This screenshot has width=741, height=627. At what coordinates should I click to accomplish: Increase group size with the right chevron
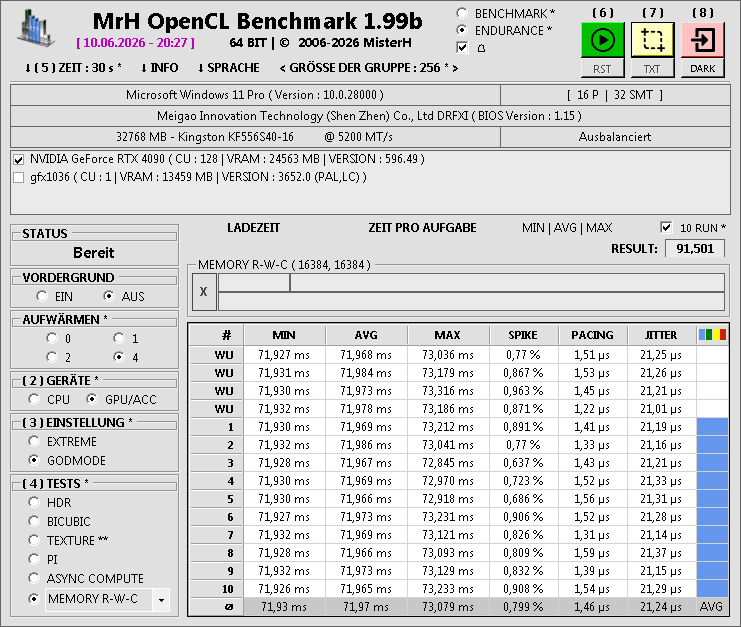click(x=455, y=69)
